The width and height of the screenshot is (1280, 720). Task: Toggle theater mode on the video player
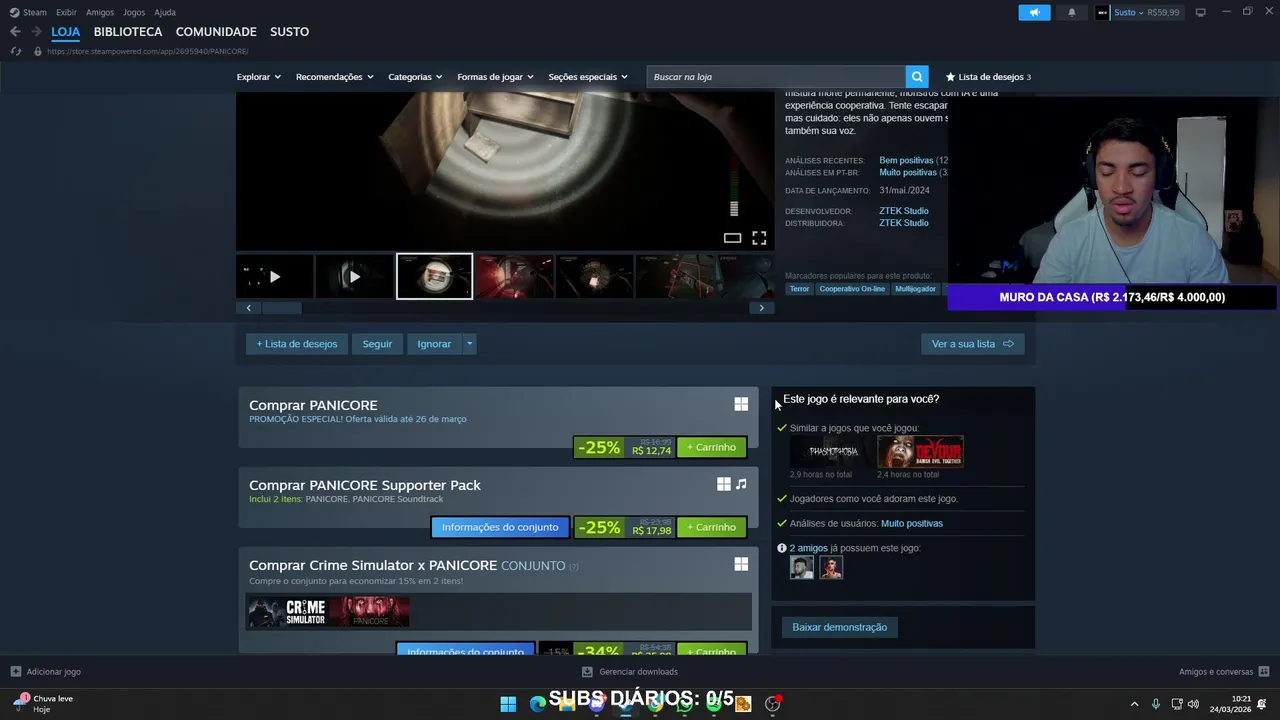pos(732,238)
